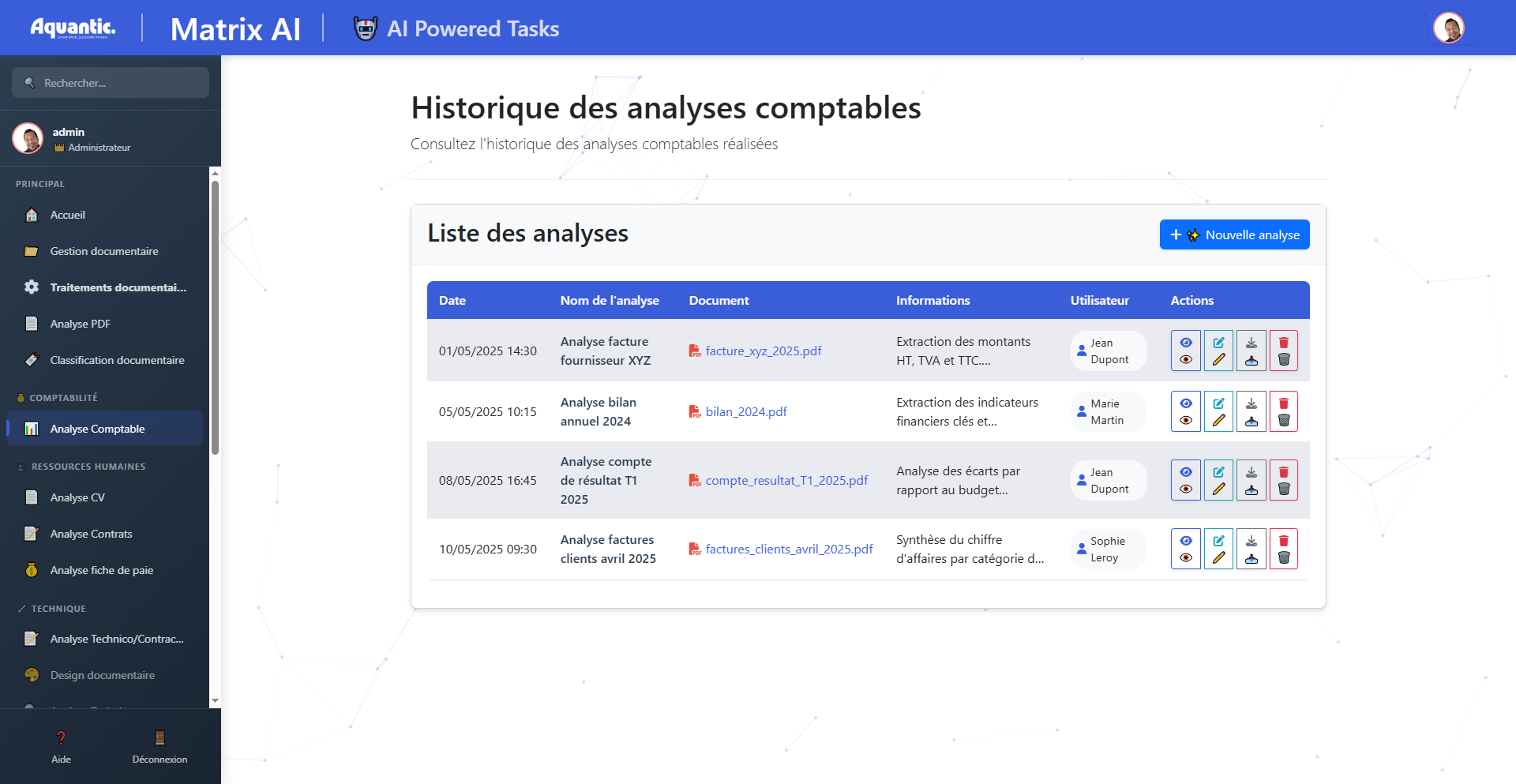Start a Nouvelle analyse

1234,234
